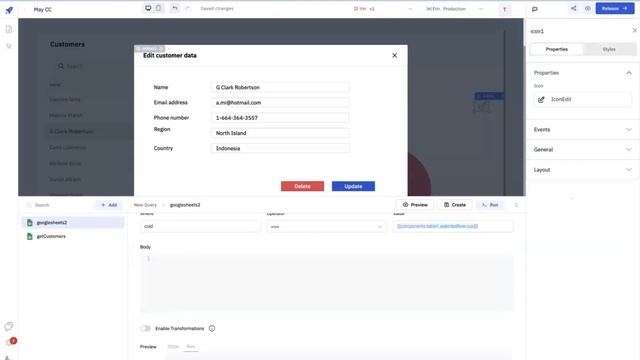Click the query Preview button
The width and height of the screenshot is (640, 360).
(415, 204)
